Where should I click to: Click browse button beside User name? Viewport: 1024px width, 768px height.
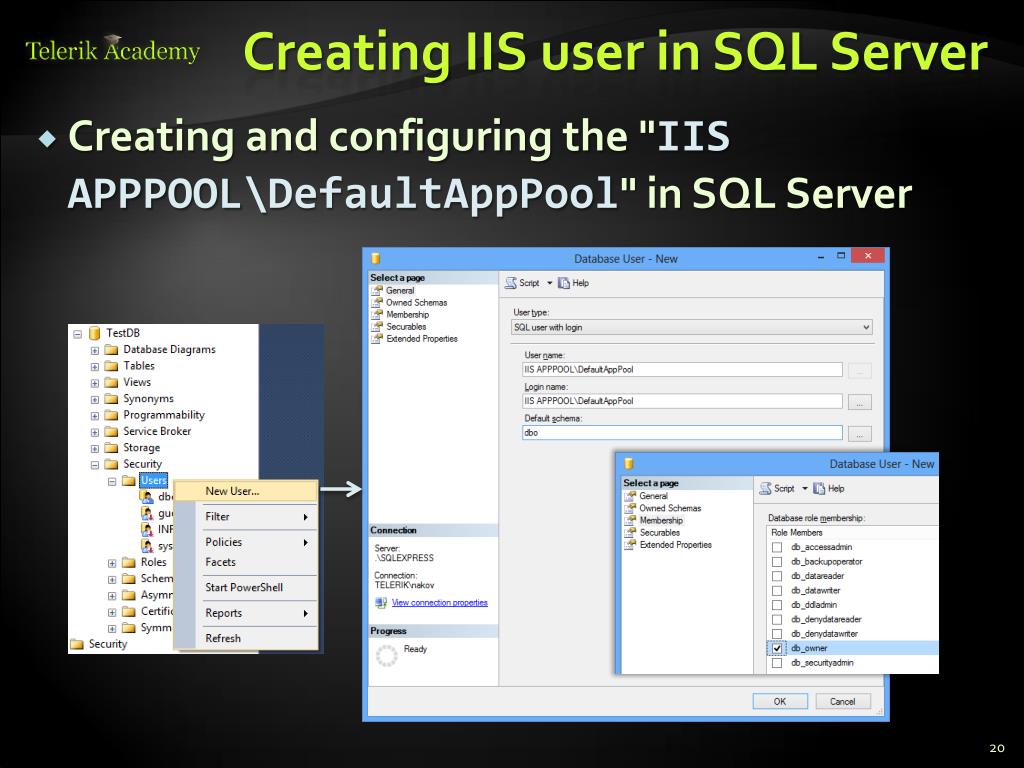point(859,371)
